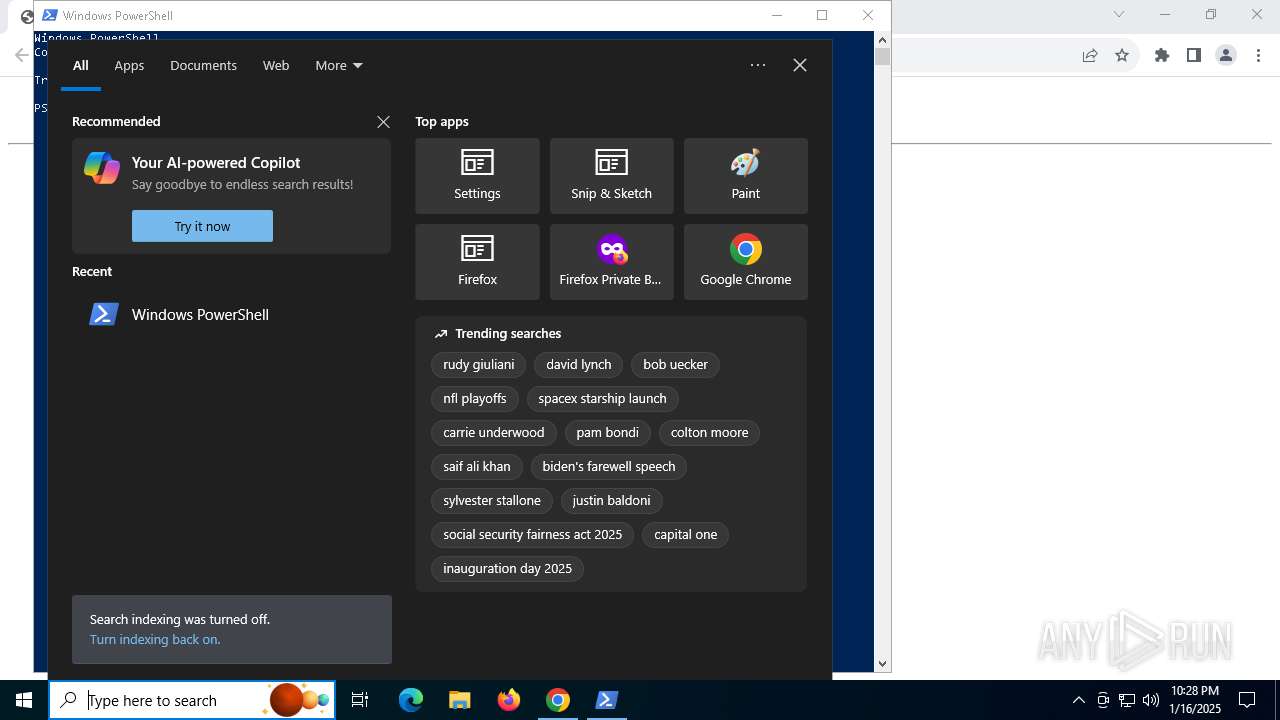The width and height of the screenshot is (1280, 720).
Task: Click the Chrome bookmark star icon
Action: pos(1122,56)
